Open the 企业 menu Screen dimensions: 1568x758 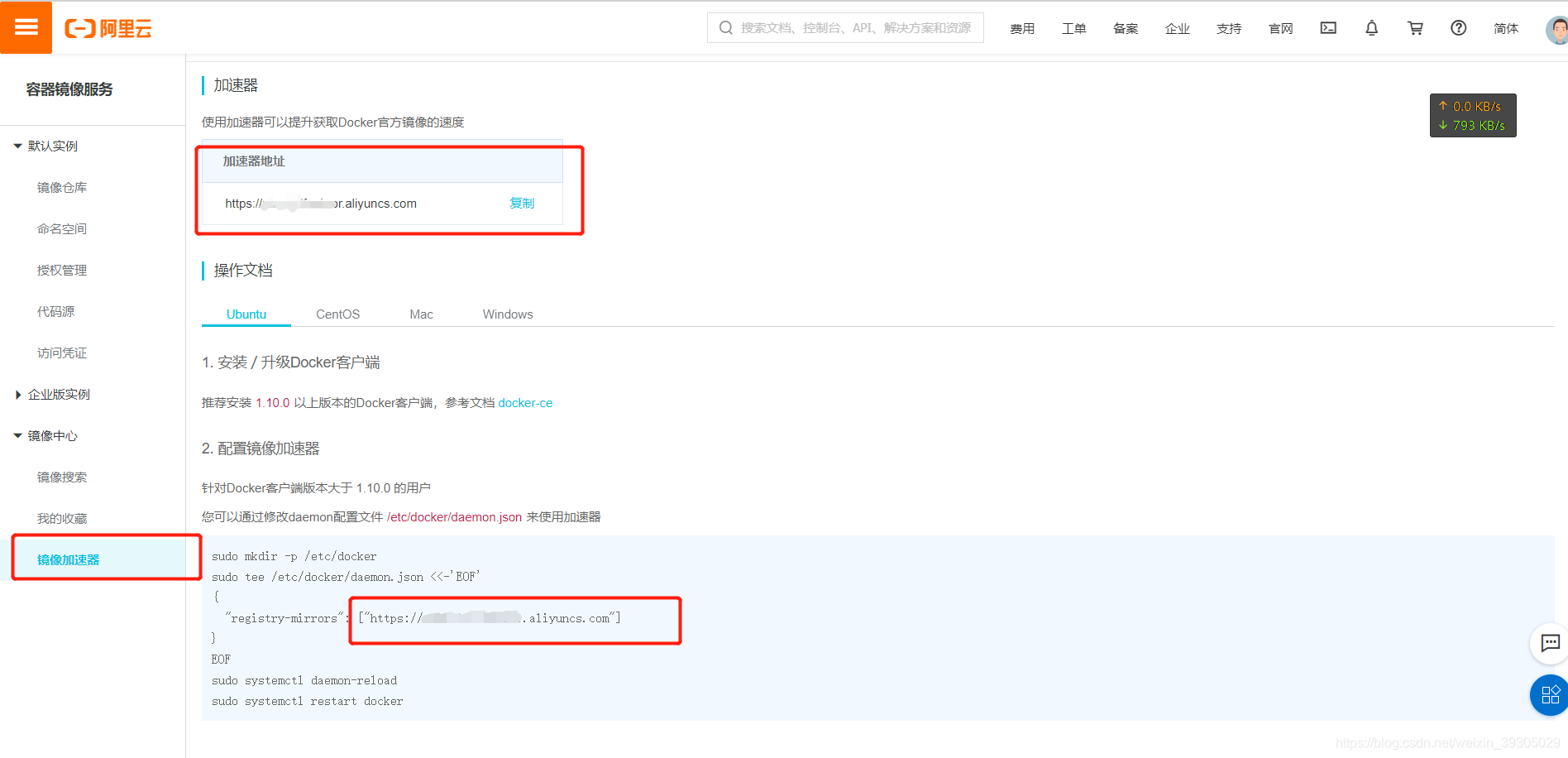[1177, 29]
